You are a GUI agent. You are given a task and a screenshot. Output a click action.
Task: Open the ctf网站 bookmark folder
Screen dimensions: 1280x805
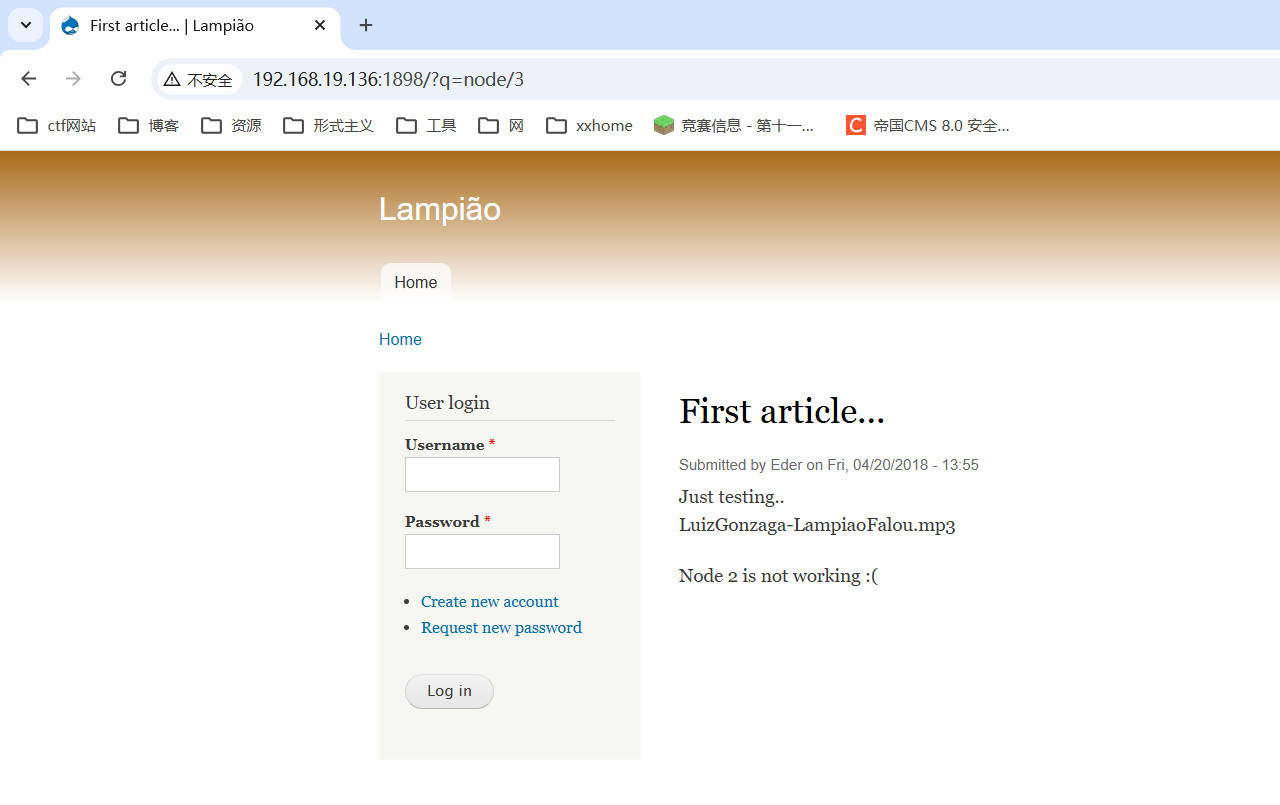57,126
